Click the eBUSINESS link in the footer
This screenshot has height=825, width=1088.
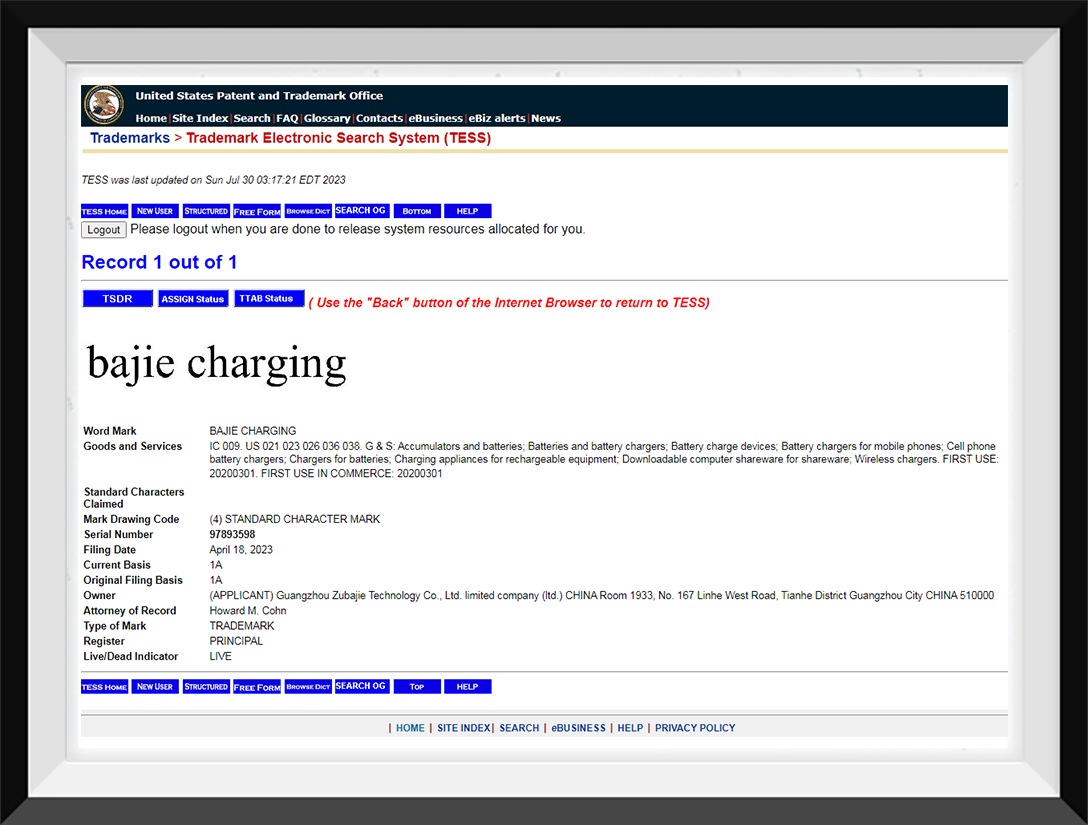(578, 728)
